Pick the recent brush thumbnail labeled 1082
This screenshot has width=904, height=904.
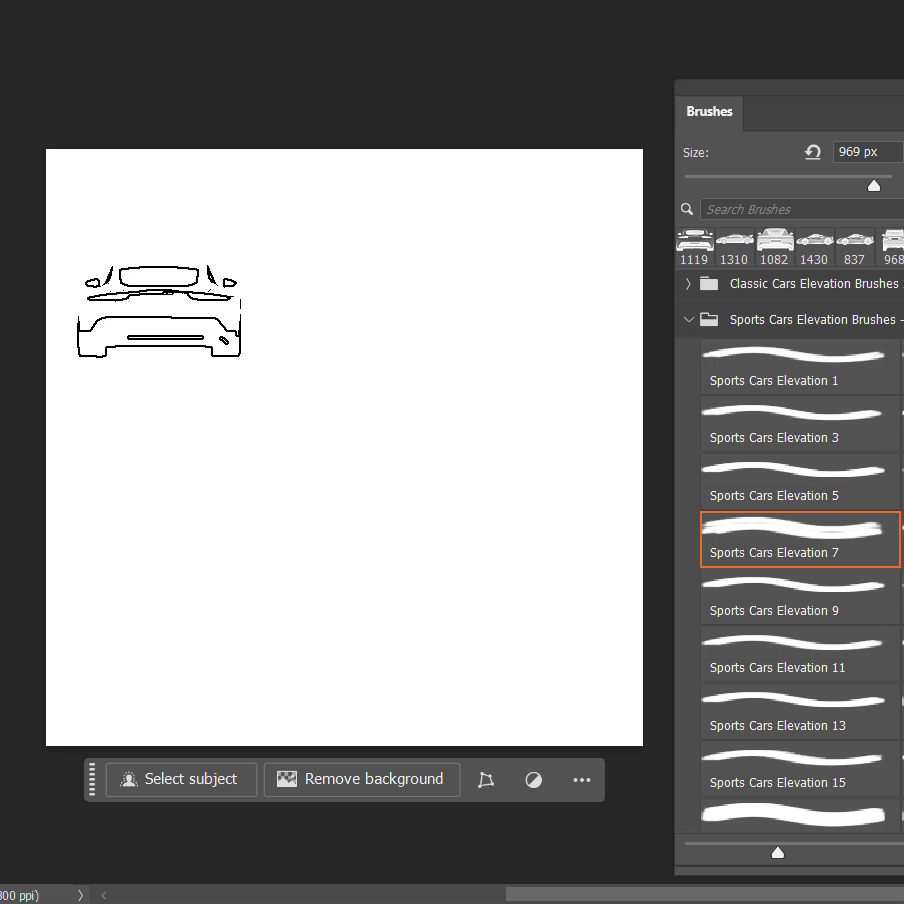(x=774, y=247)
